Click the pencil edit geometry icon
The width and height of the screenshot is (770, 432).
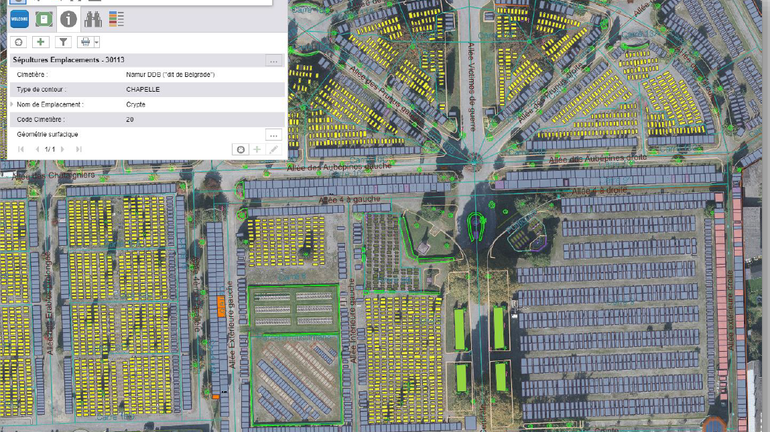pos(273,150)
